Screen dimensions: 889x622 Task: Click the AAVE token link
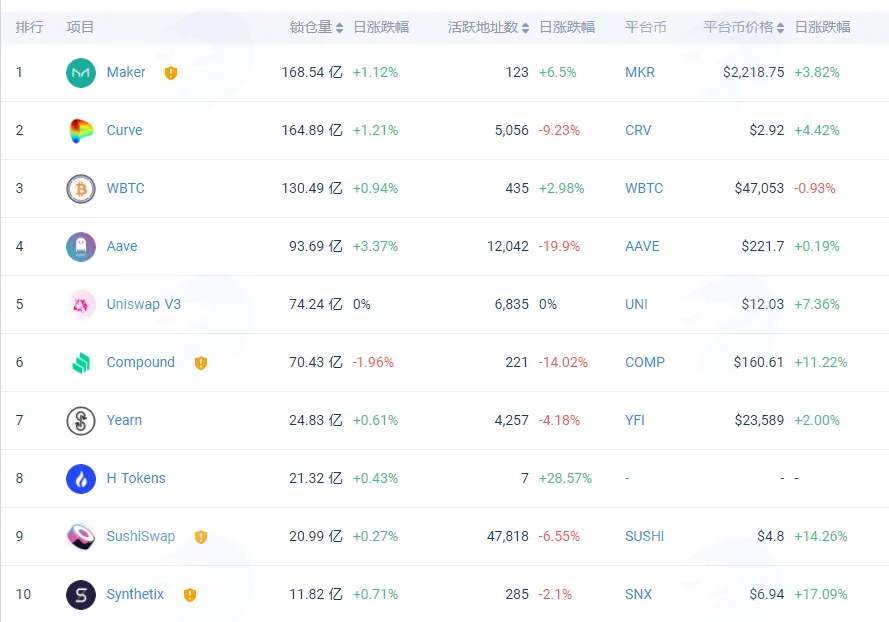pyautogui.click(x=642, y=247)
